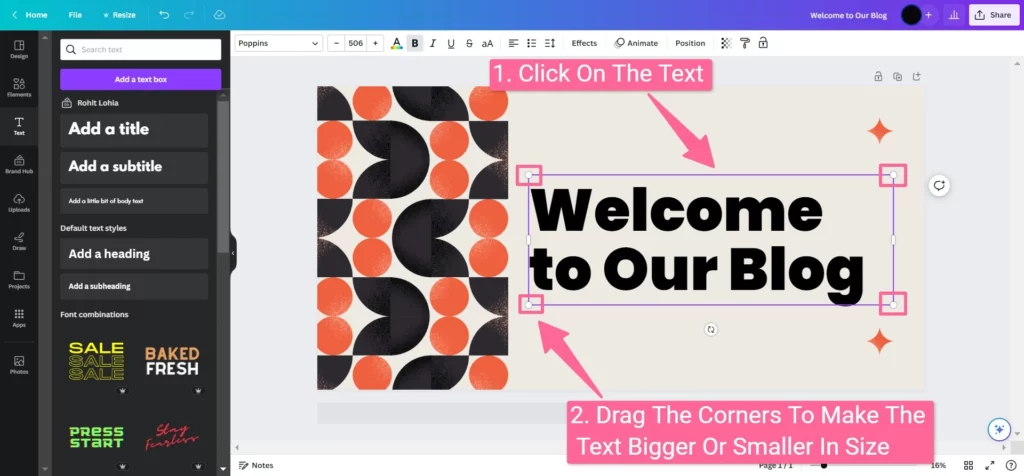1024x476 pixels.
Task: Open Effects panel
Action: pyautogui.click(x=584, y=43)
